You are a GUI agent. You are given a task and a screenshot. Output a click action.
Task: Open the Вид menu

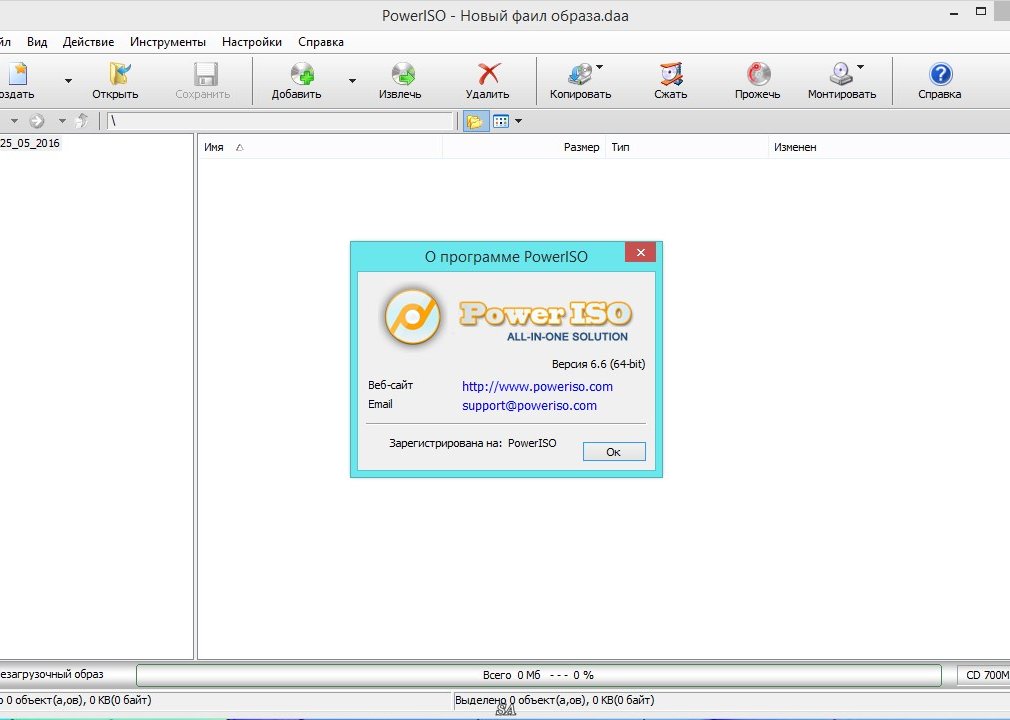tap(37, 42)
